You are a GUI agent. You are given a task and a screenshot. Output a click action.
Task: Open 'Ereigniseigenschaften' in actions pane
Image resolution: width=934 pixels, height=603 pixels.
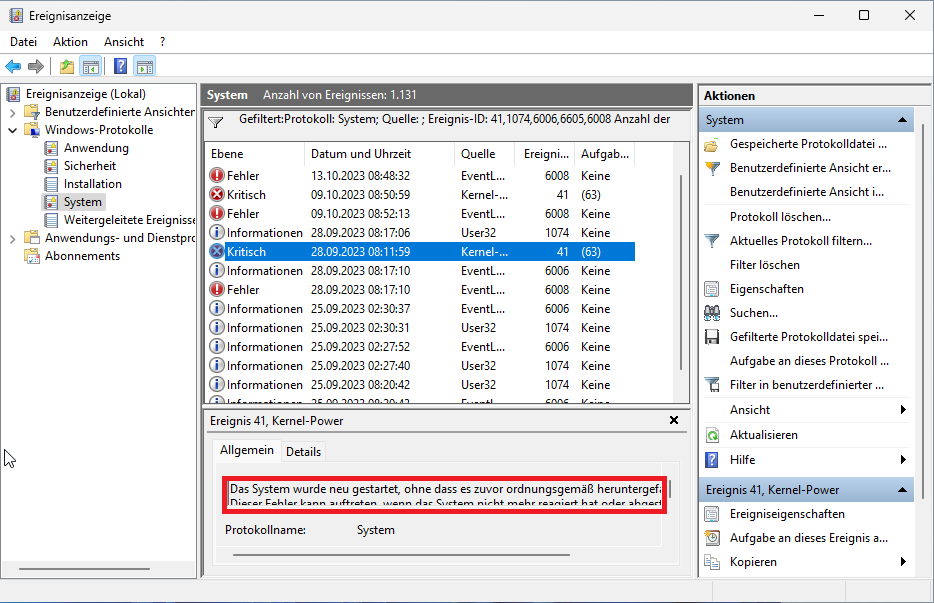[786, 514]
